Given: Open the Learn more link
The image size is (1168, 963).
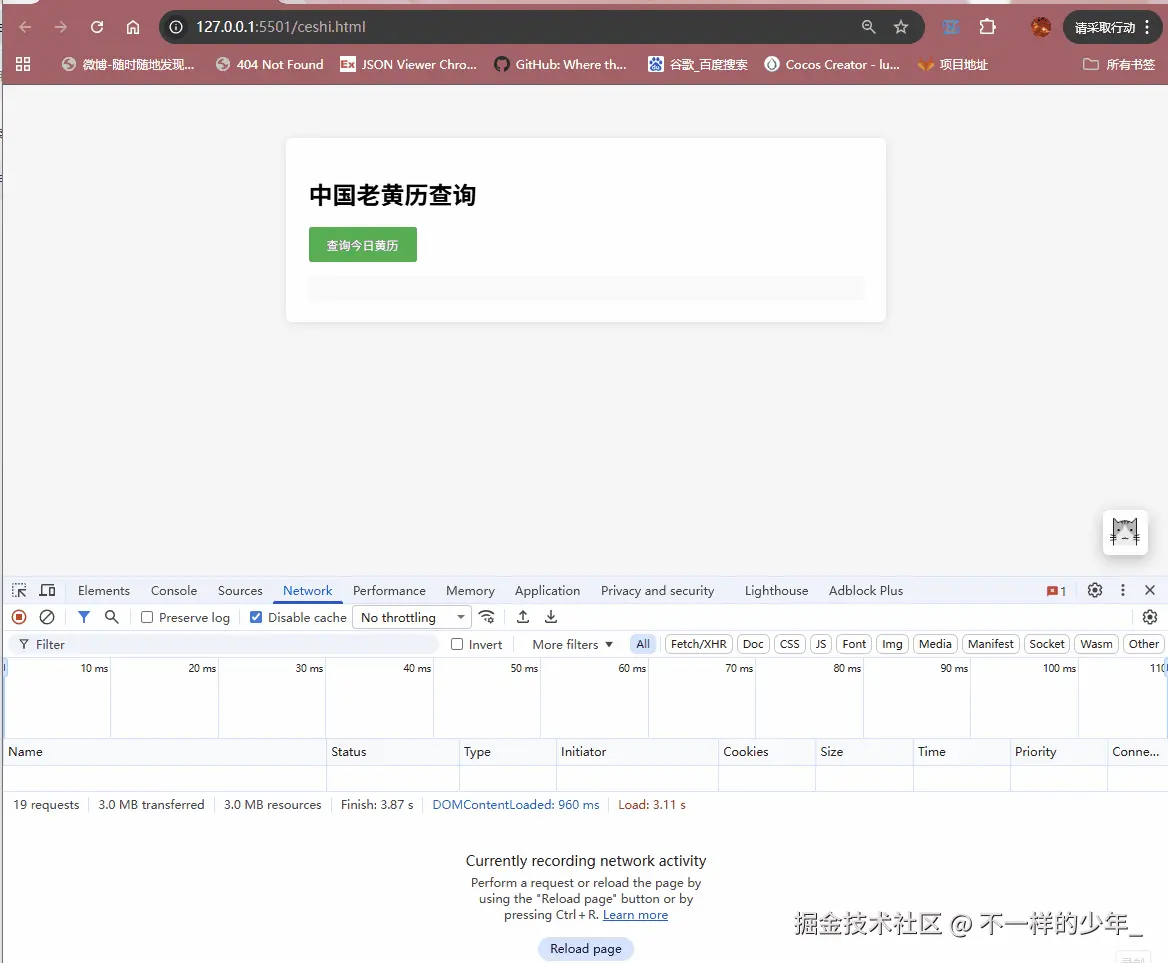Looking at the screenshot, I should coord(636,914).
